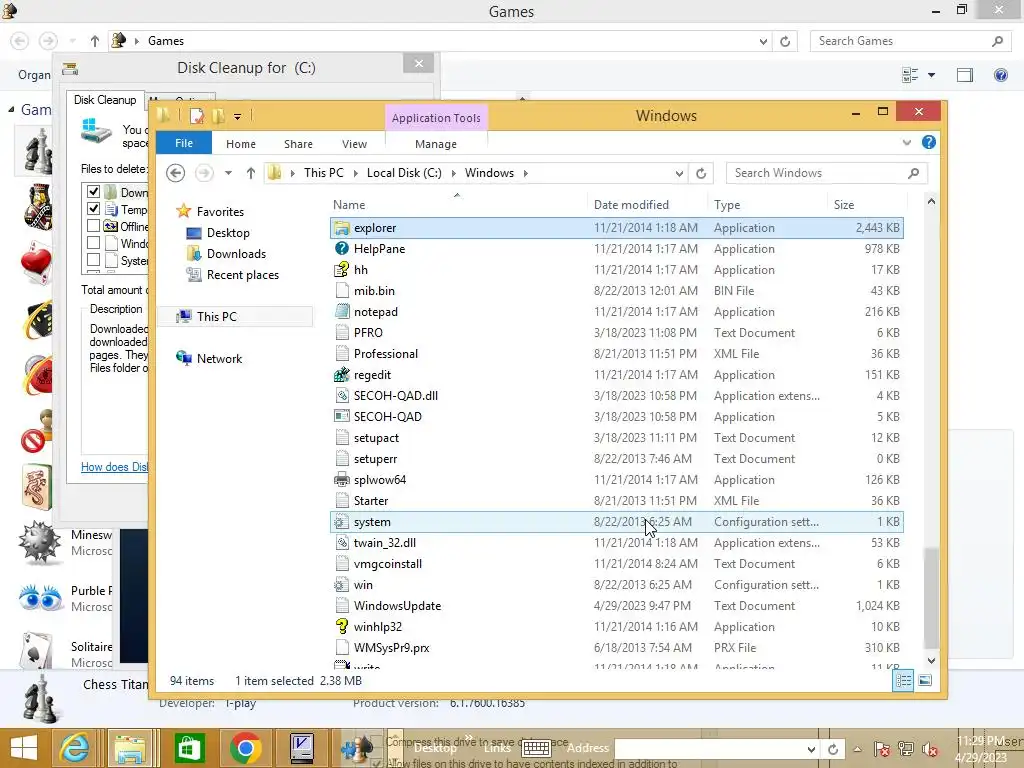1024x768 pixels.
Task: Click the volume icon in system tray
Action: [x=930, y=749]
